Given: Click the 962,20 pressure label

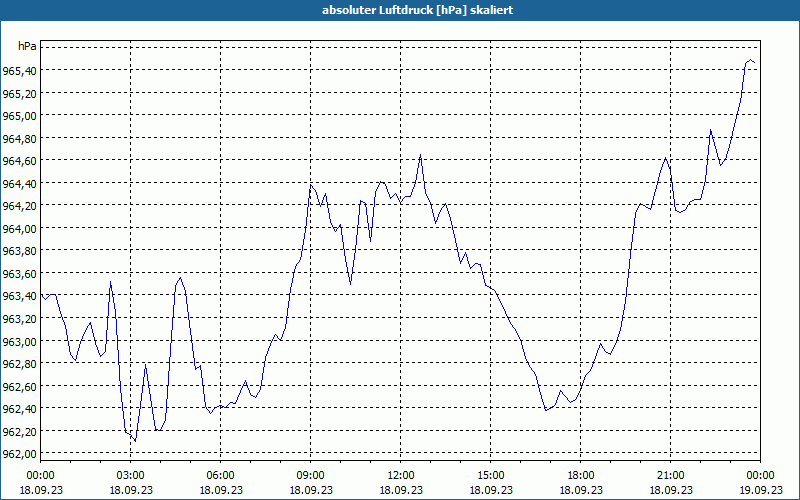Looking at the screenshot, I should tap(19, 431).
